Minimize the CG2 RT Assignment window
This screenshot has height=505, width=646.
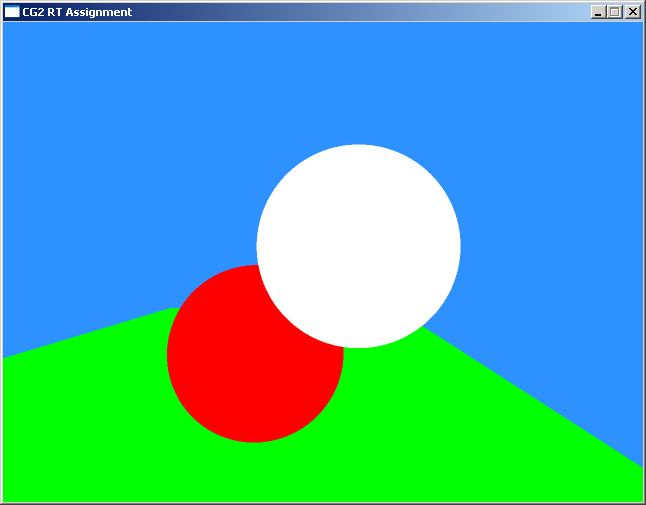coord(598,12)
